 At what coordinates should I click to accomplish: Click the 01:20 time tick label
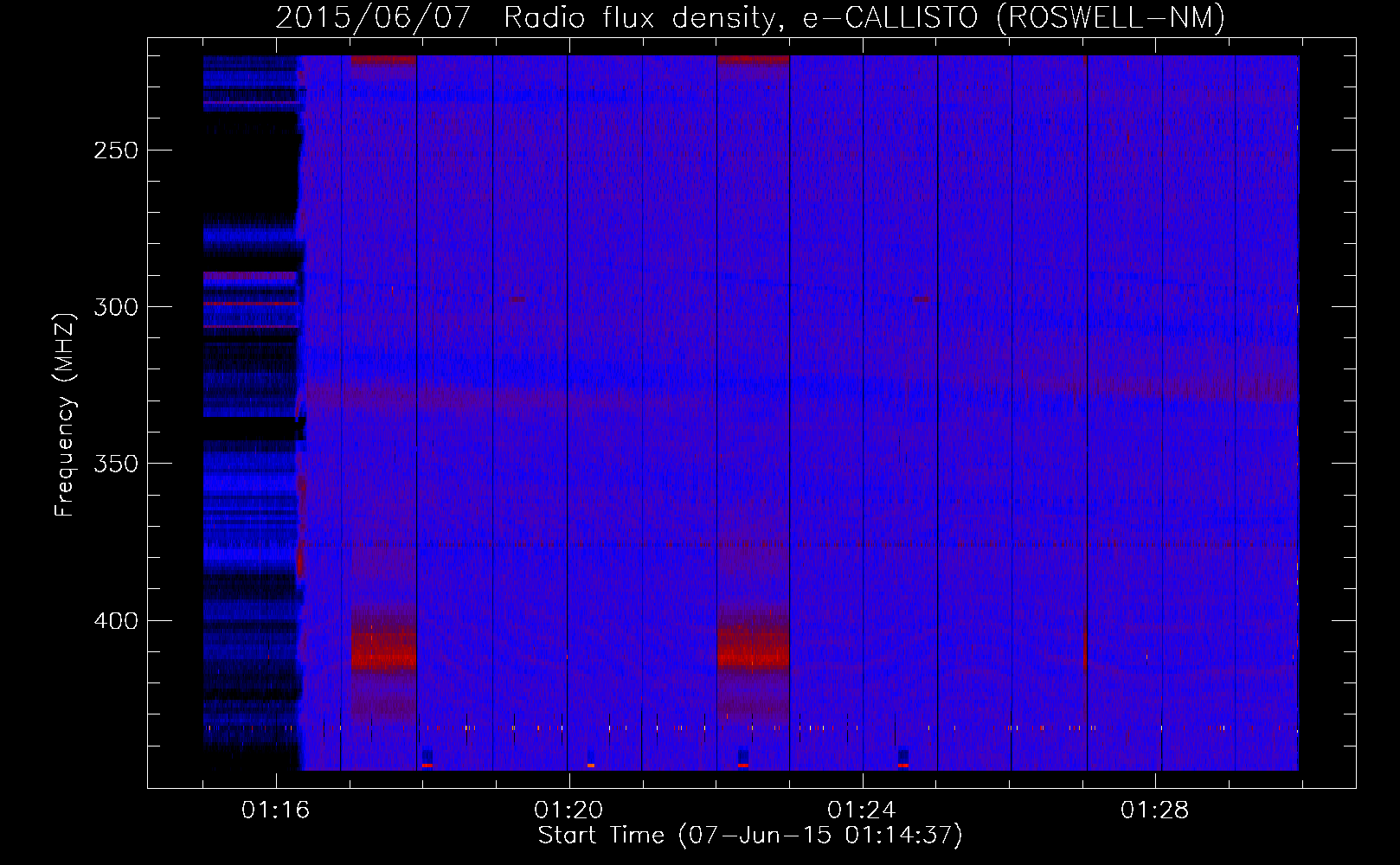[x=568, y=811]
